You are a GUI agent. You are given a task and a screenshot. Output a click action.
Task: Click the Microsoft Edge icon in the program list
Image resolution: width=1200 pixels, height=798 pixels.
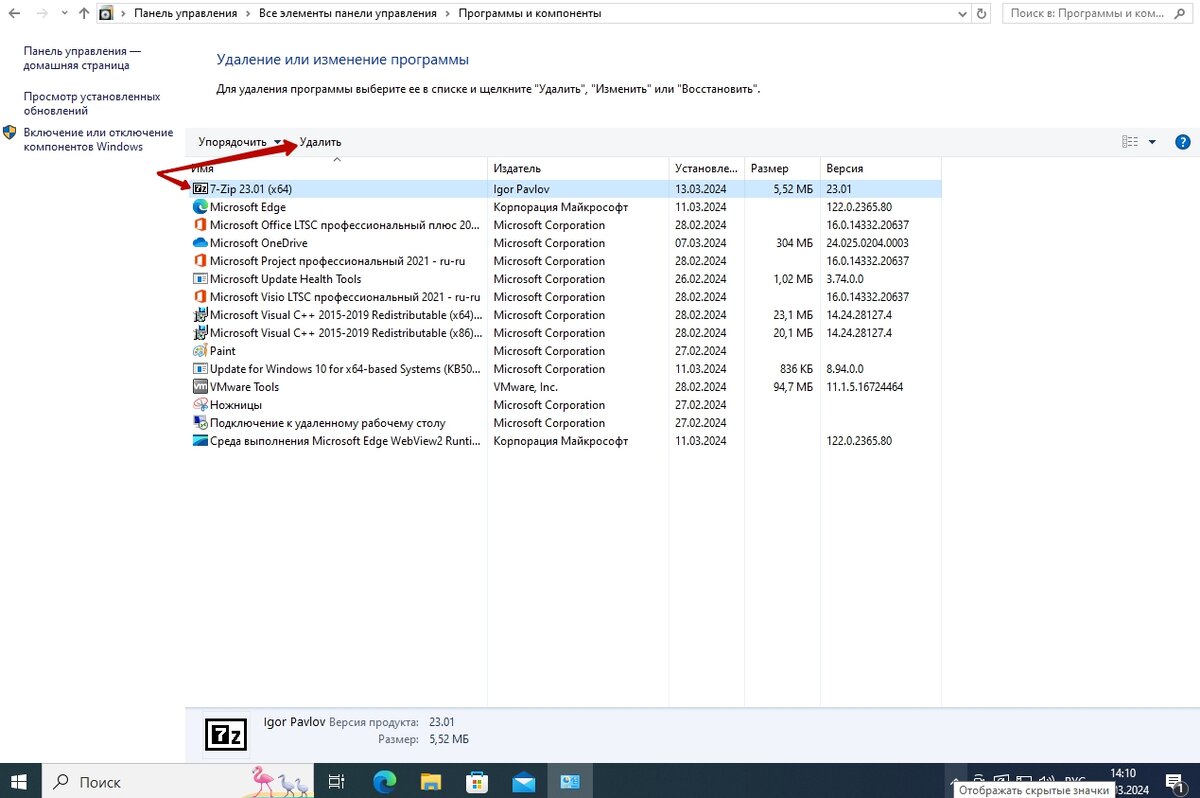[201, 206]
